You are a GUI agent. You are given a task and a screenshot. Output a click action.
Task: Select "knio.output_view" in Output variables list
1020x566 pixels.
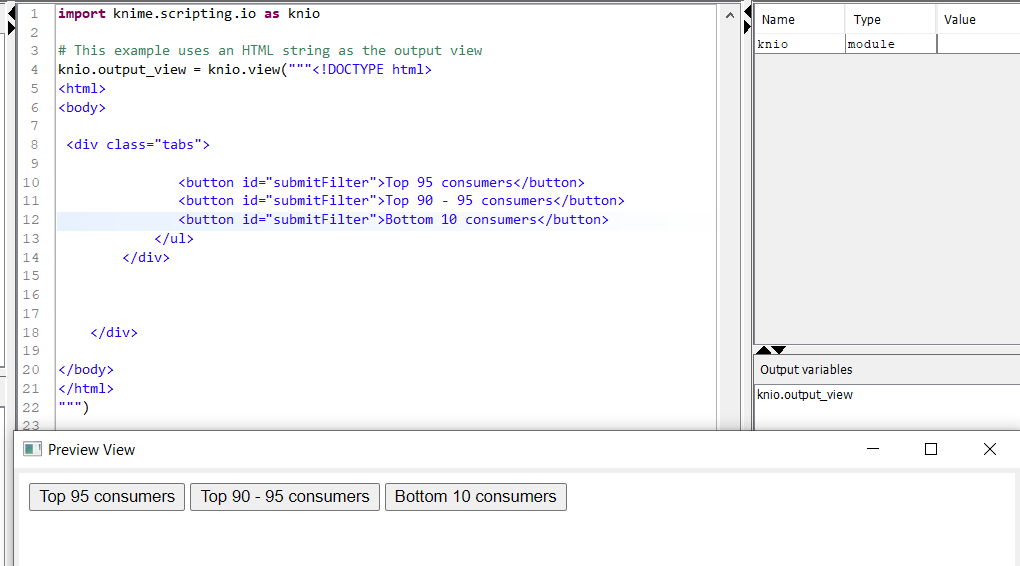tap(805, 395)
